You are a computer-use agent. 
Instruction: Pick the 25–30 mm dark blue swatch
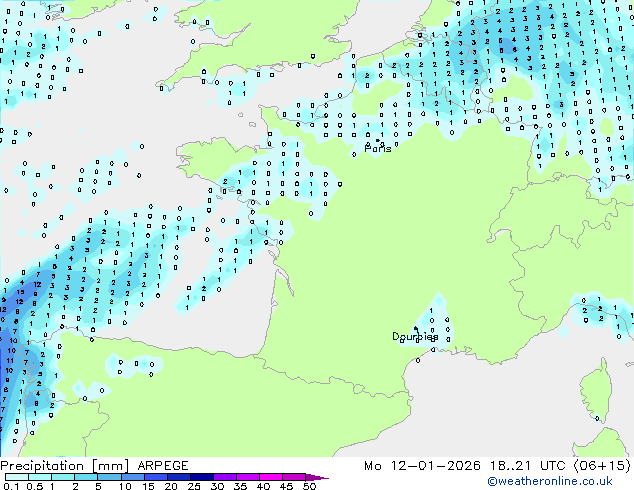202,477
